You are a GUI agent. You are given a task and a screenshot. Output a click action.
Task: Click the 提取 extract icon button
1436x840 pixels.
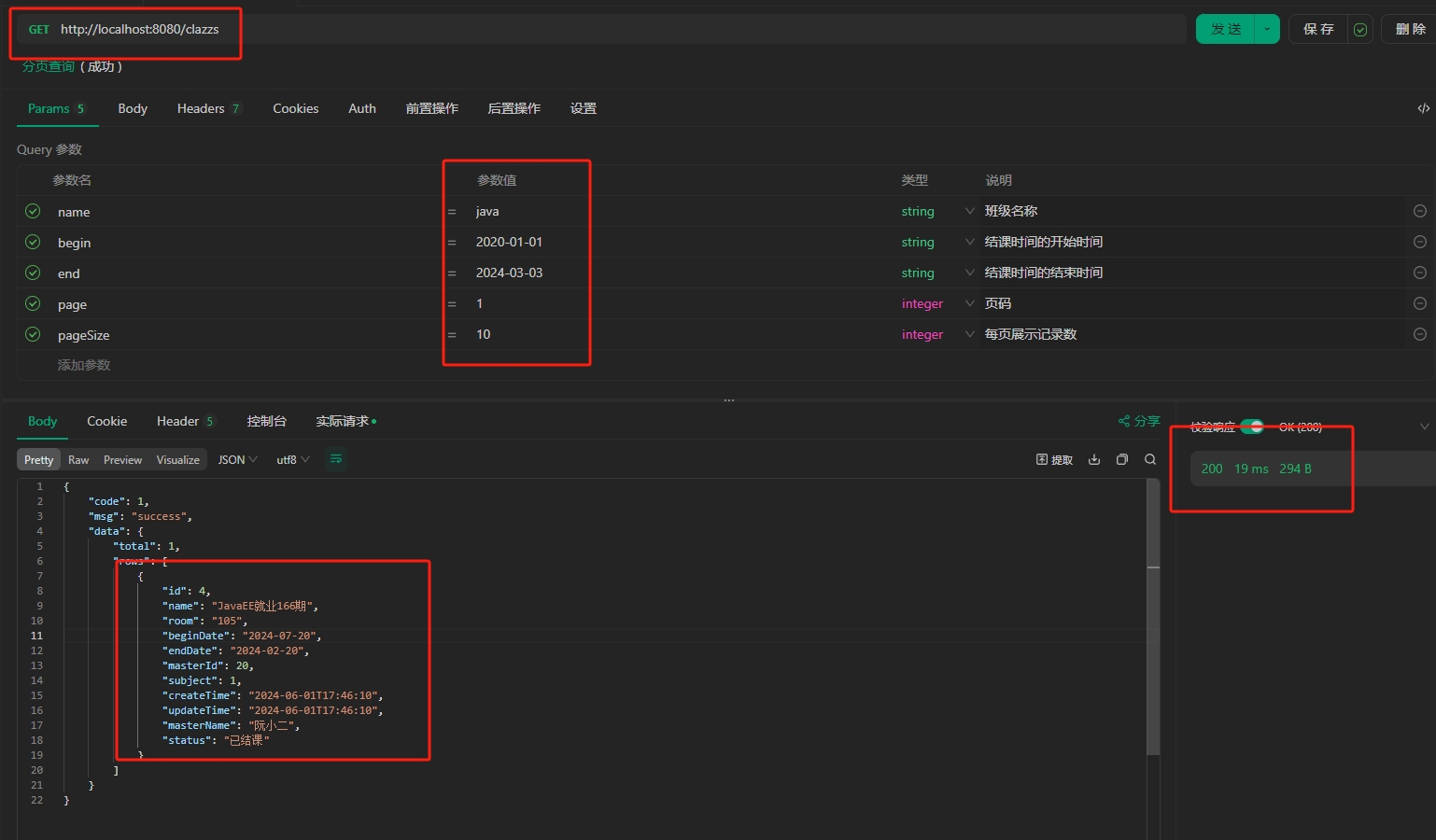1054,459
